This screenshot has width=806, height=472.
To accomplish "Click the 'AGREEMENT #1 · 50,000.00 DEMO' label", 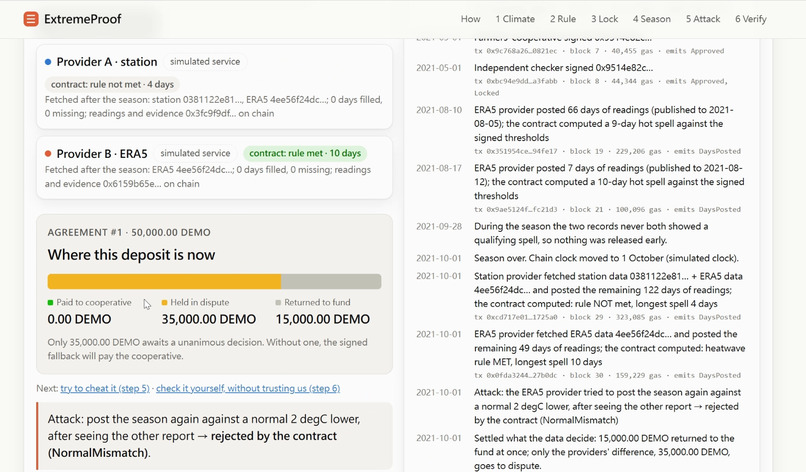I will tap(129, 232).
